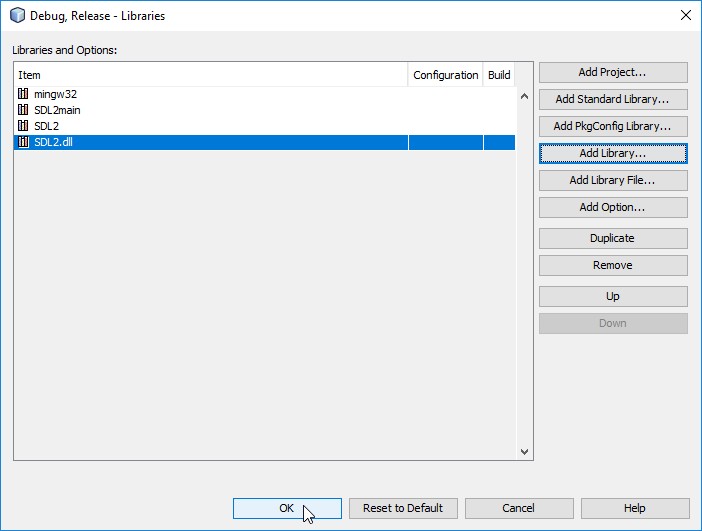
Task: Click the Add Option button
Action: pyautogui.click(x=613, y=207)
